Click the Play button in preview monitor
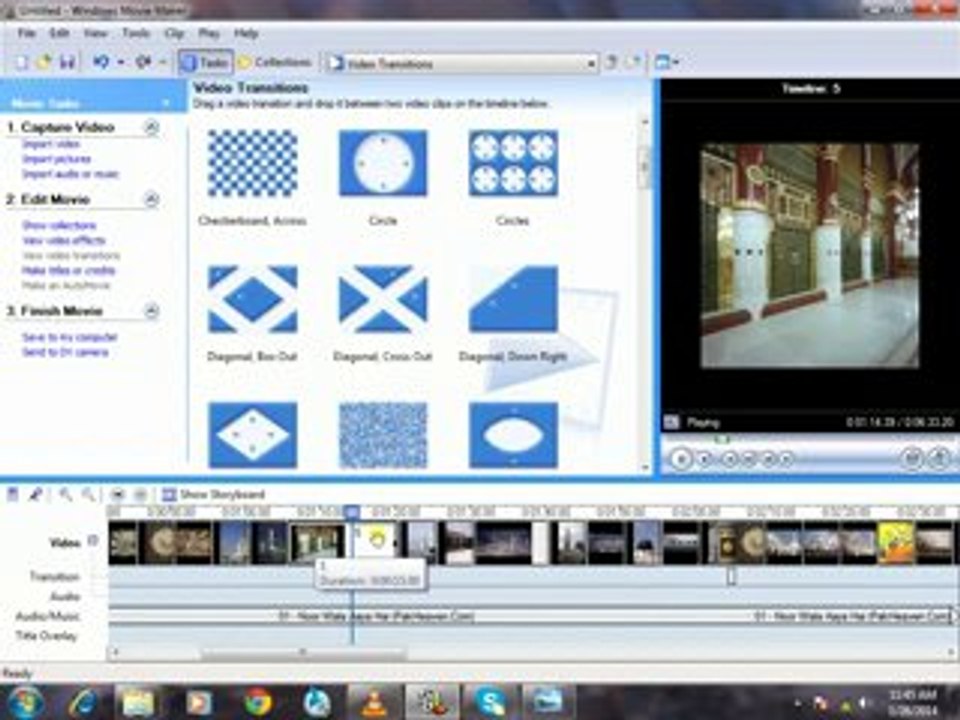This screenshot has width=960, height=720. point(681,459)
